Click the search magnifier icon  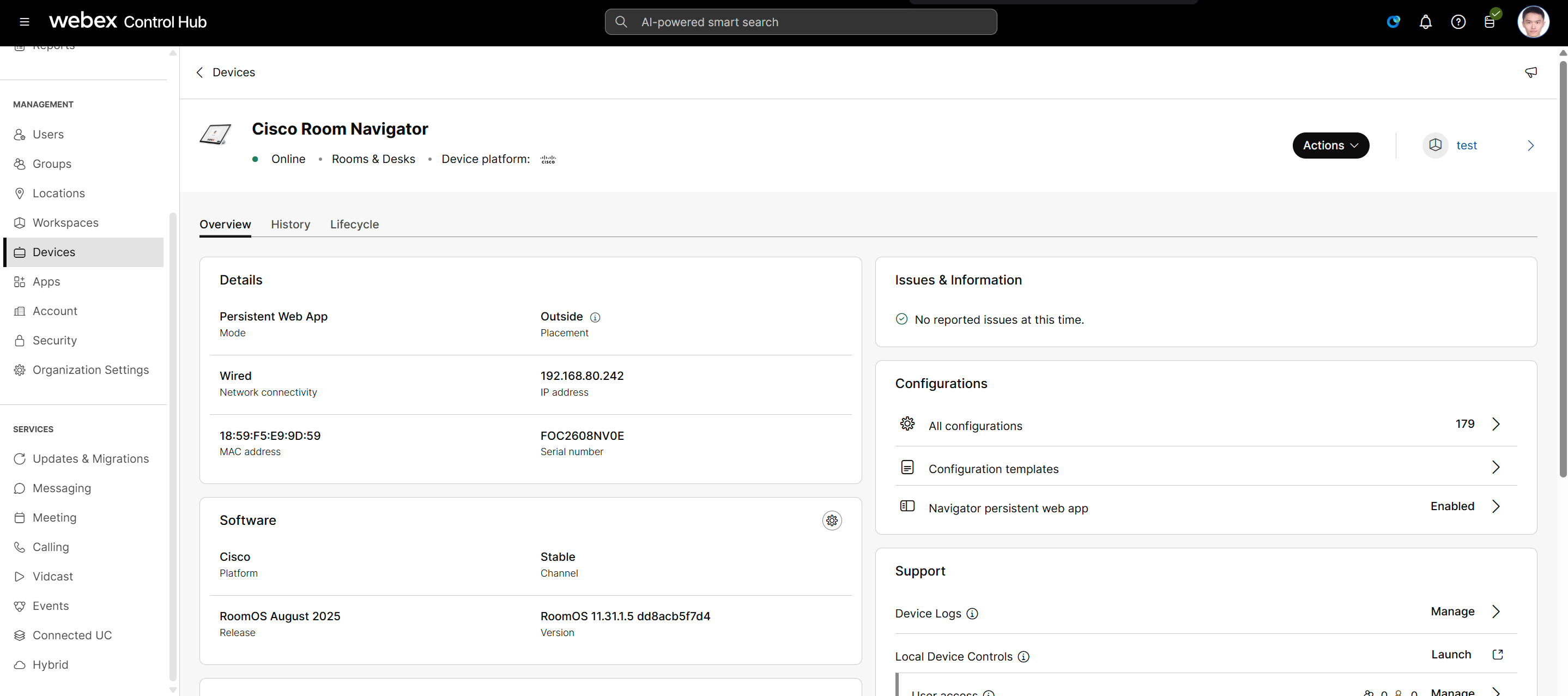click(x=621, y=22)
